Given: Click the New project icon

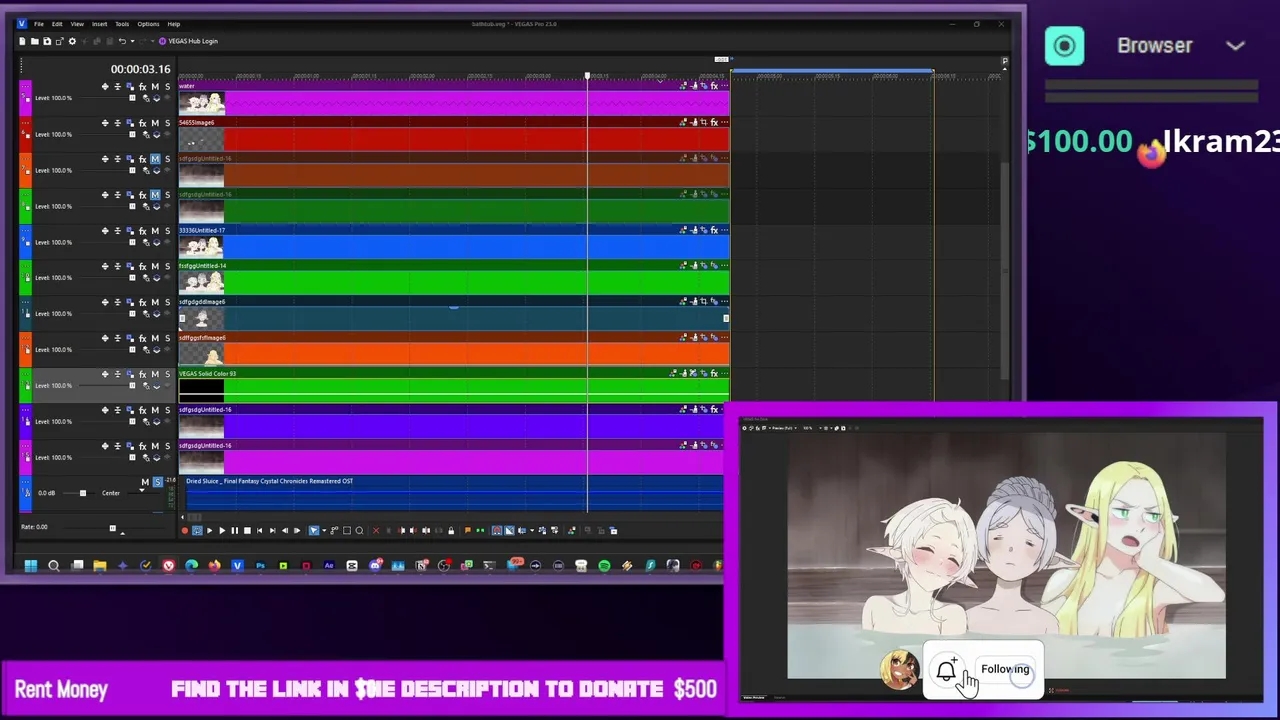Looking at the screenshot, I should pos(23,41).
